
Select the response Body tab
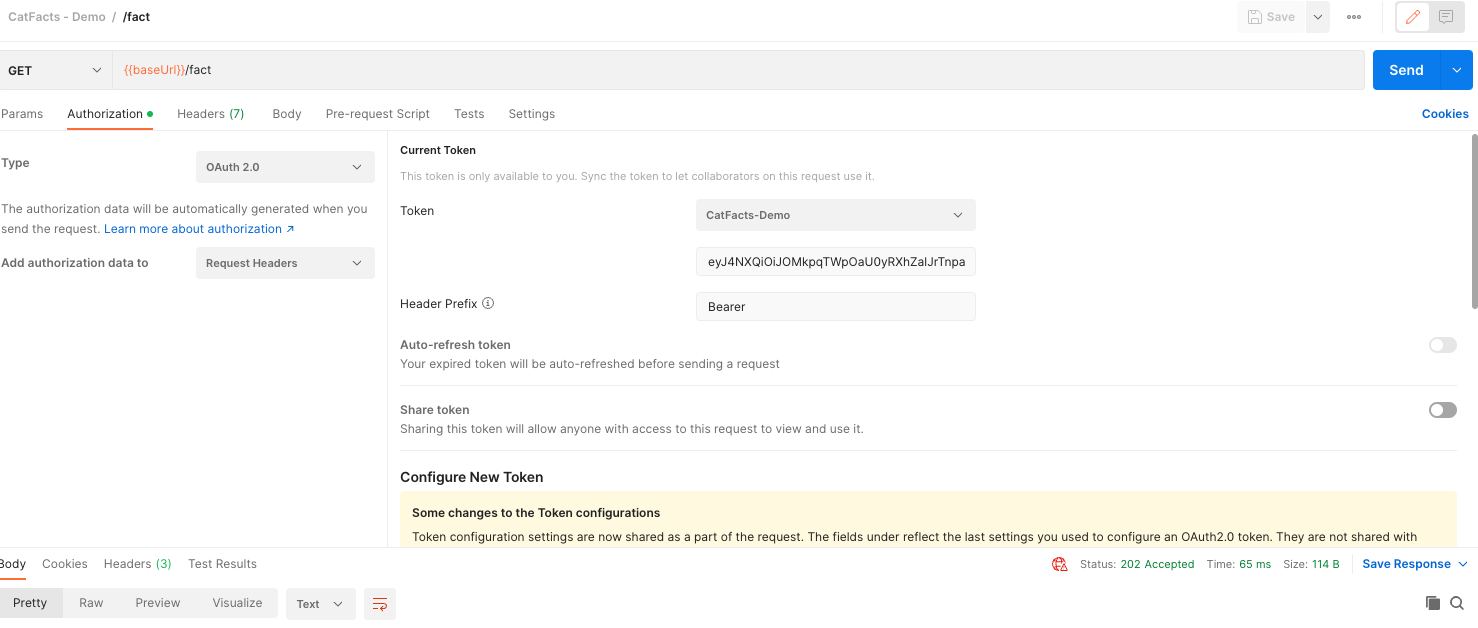click(x=13, y=564)
